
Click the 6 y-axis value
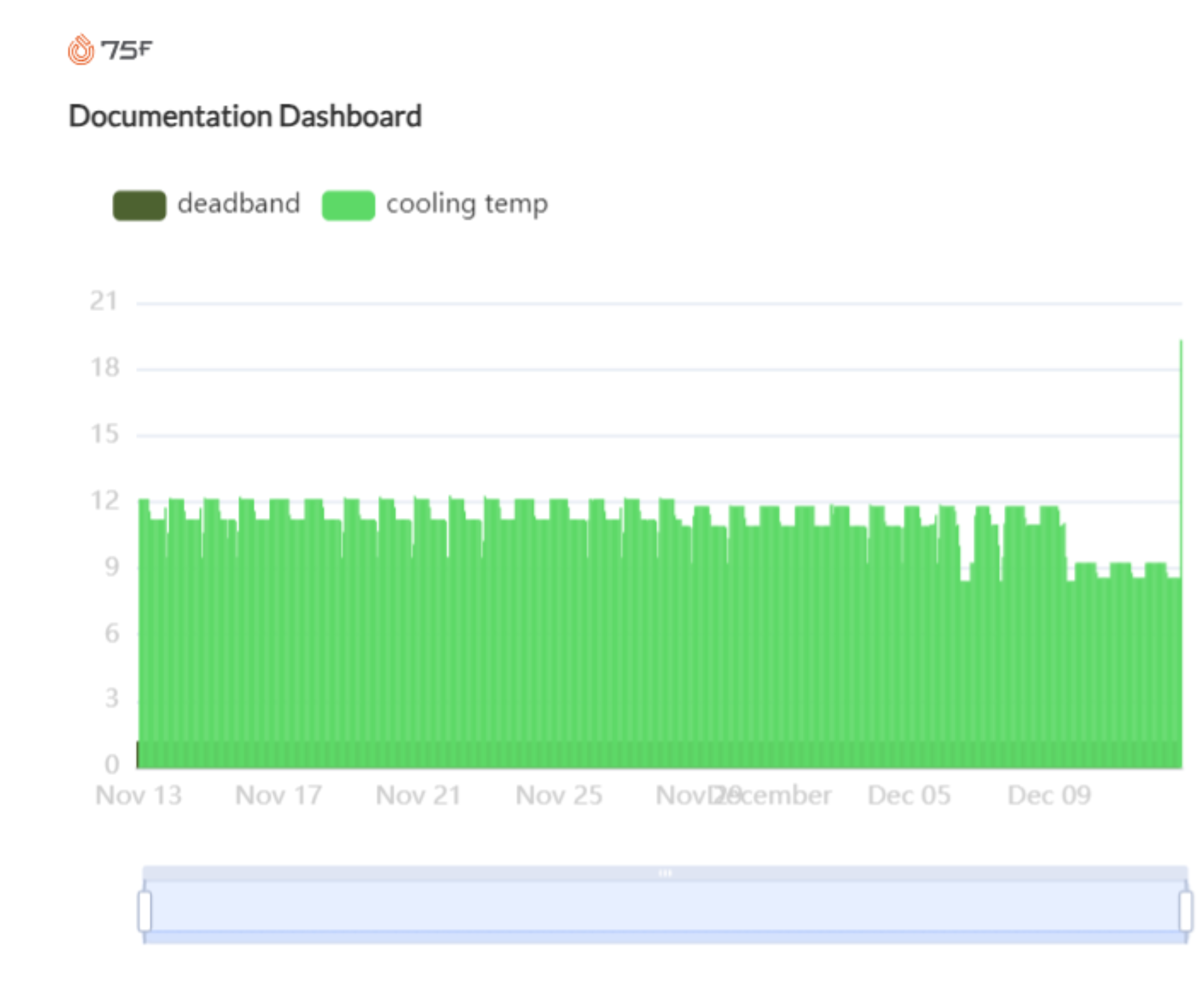pyautogui.click(x=112, y=634)
